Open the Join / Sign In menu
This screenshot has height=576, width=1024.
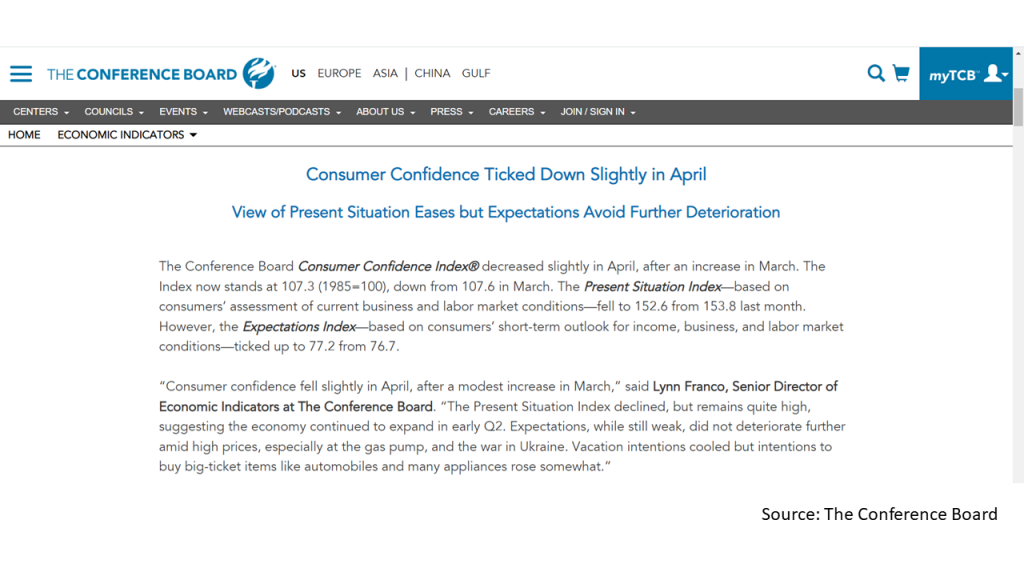pyautogui.click(x=598, y=112)
